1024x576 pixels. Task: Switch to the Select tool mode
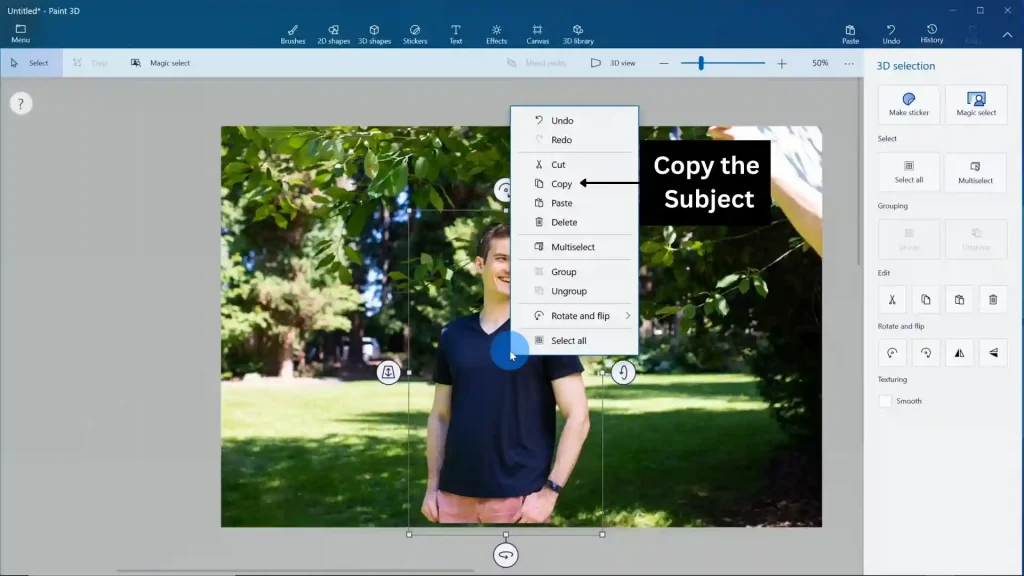pyautogui.click(x=31, y=62)
